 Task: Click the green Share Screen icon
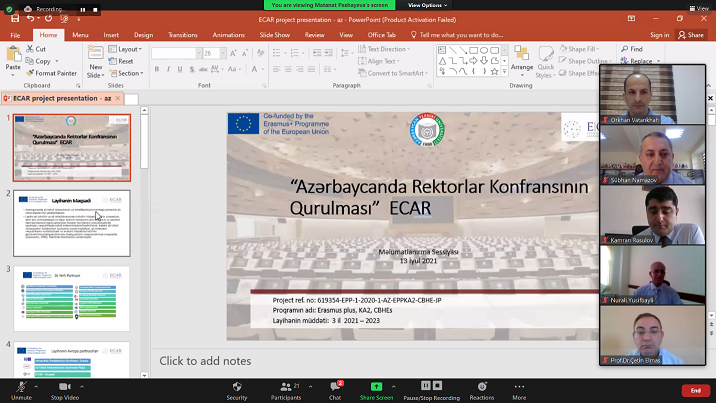376,386
